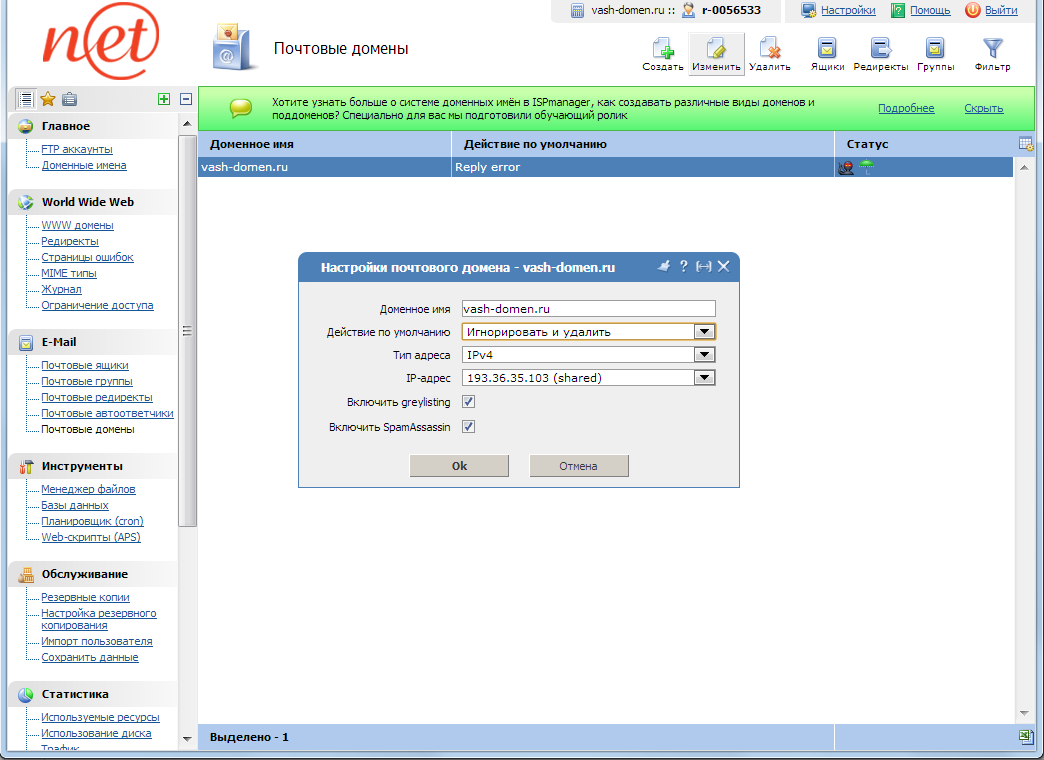
Task: Open the Действие по умолчанию dropdown
Action: click(705, 331)
